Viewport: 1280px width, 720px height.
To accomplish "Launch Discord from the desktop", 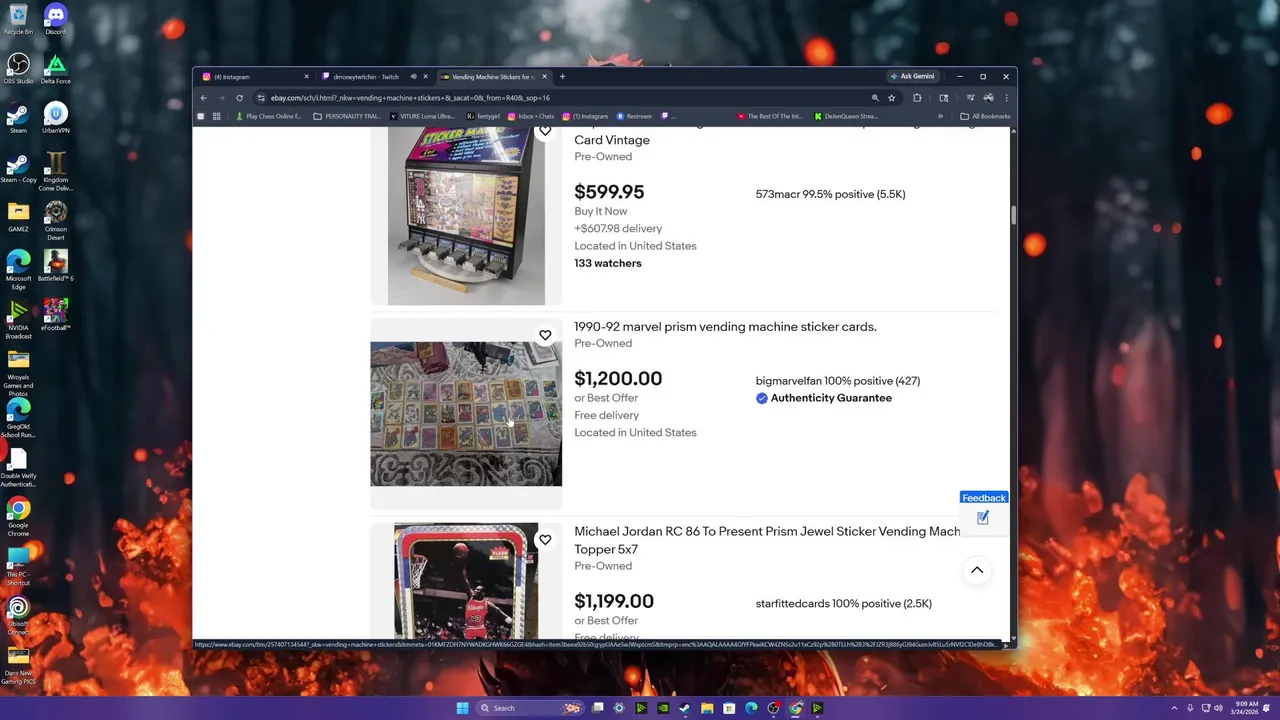I will coord(55,20).
